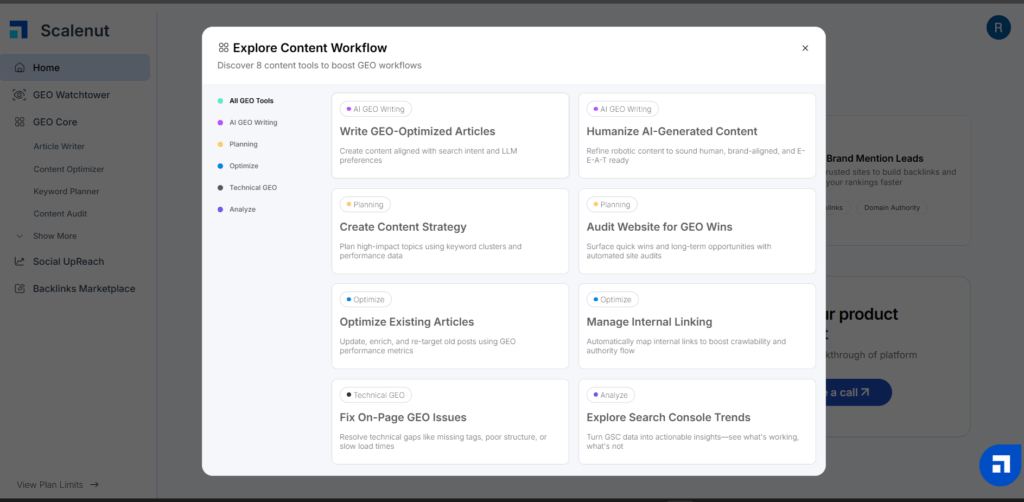
Task: Open Content Audit in sidebar
Action: 60,213
